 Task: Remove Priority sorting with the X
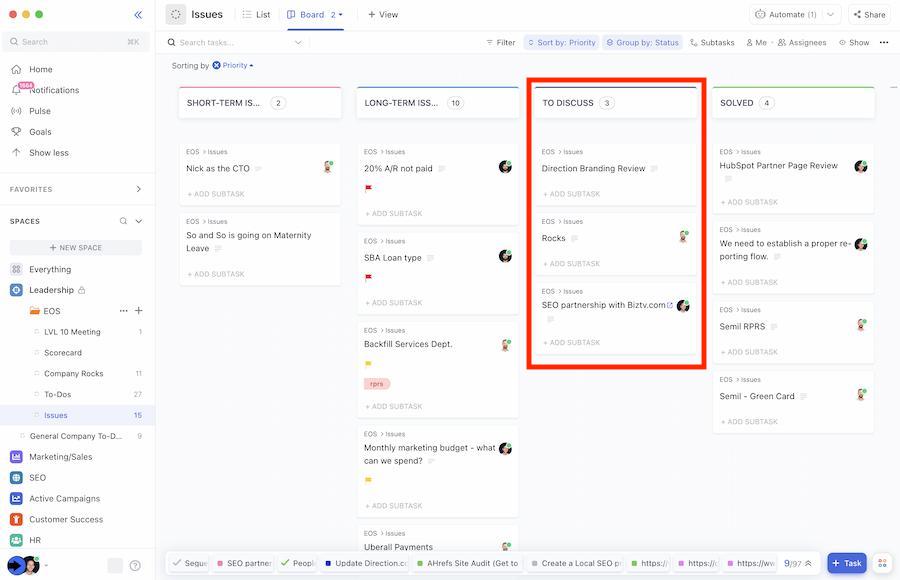(x=217, y=65)
